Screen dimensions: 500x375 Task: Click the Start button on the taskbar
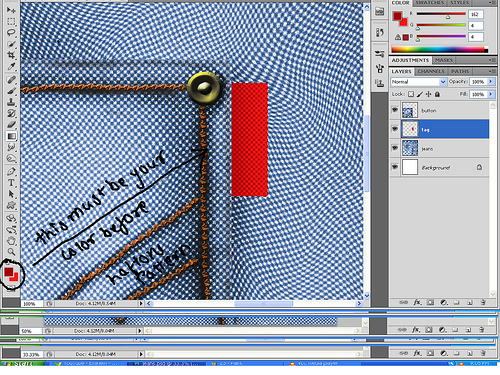(x=23, y=364)
